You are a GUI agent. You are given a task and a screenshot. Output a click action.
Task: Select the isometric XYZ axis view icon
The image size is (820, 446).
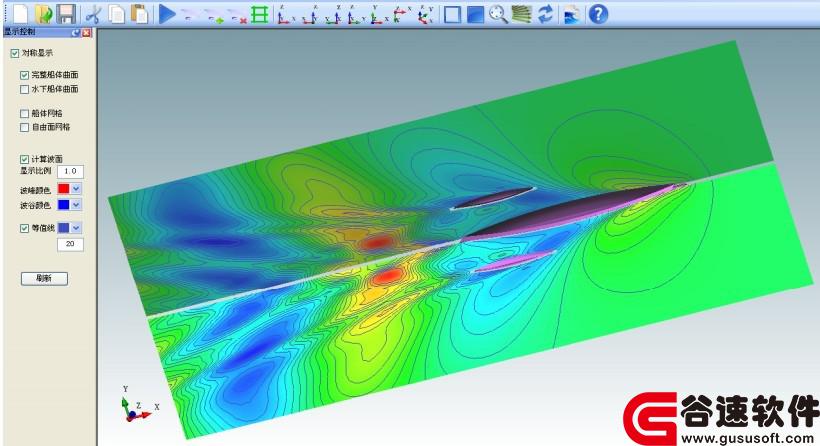(426, 14)
